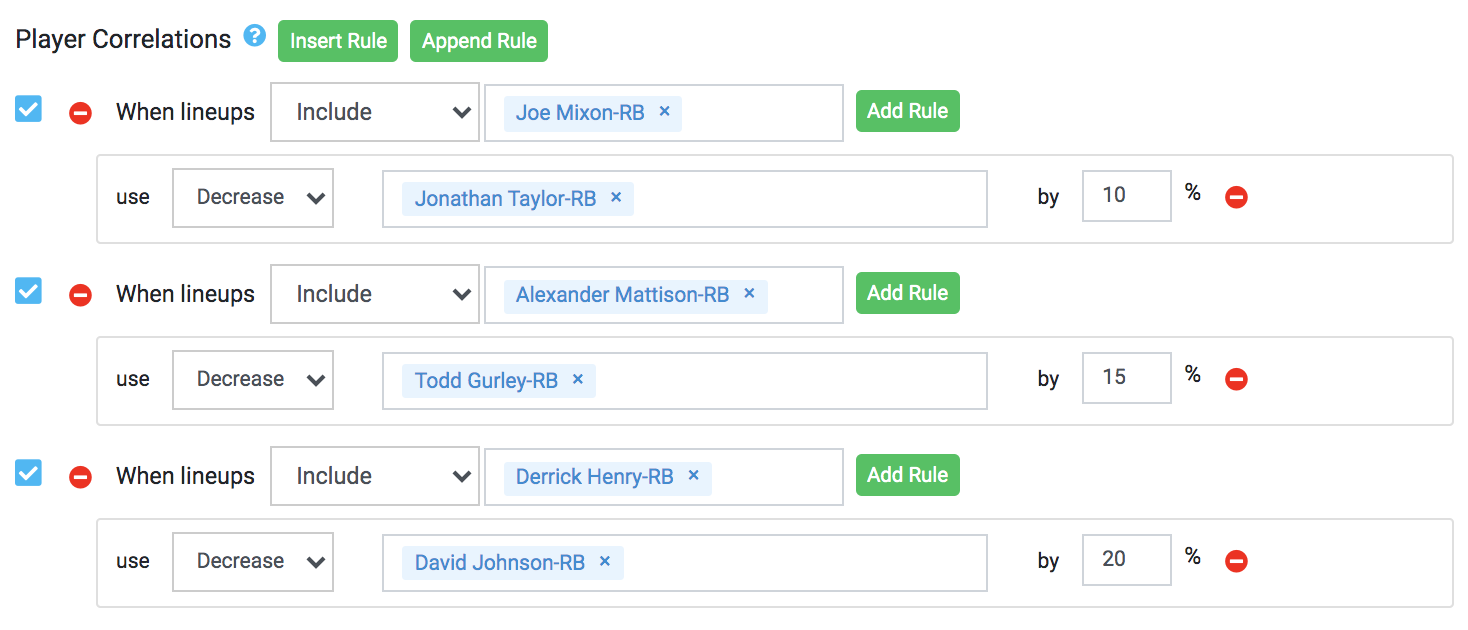The image size is (1468, 630).
Task: Delete the David Johnson decrease sub-rule
Action: tap(1236, 561)
